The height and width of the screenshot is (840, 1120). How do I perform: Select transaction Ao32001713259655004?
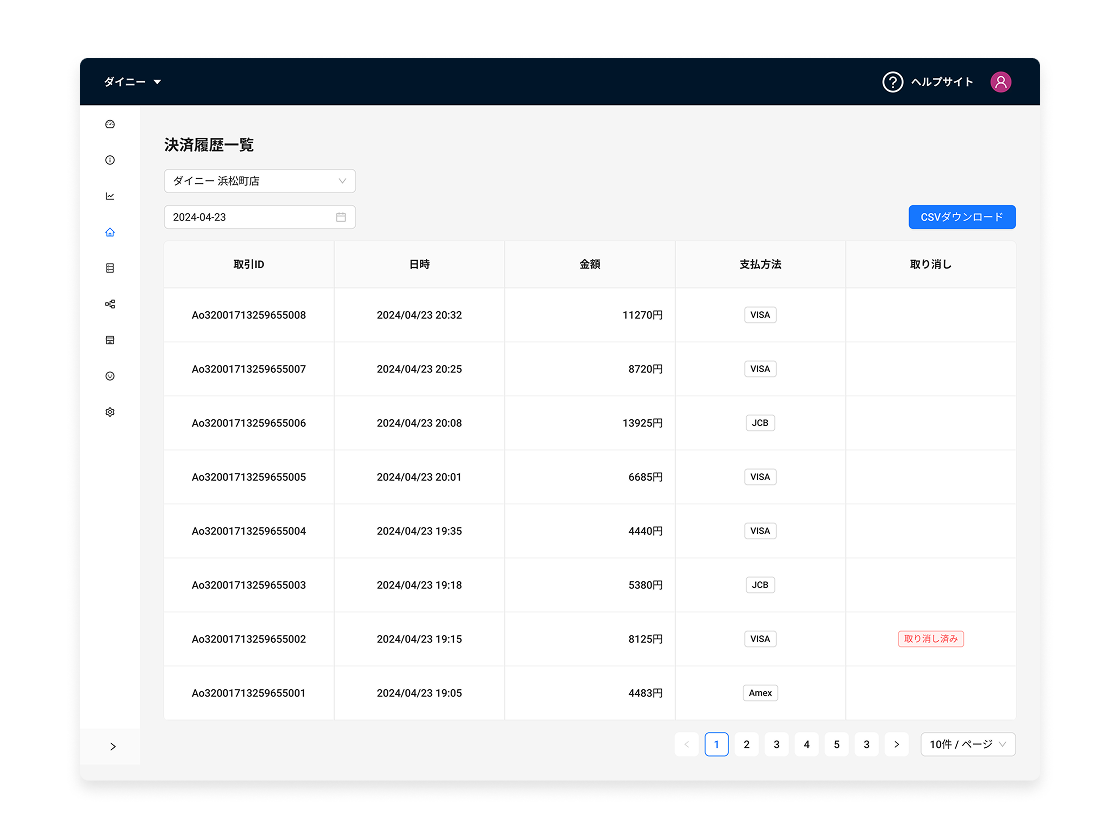249,531
